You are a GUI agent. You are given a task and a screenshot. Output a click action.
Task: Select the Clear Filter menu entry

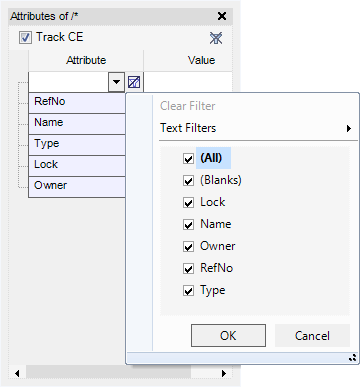click(x=188, y=106)
